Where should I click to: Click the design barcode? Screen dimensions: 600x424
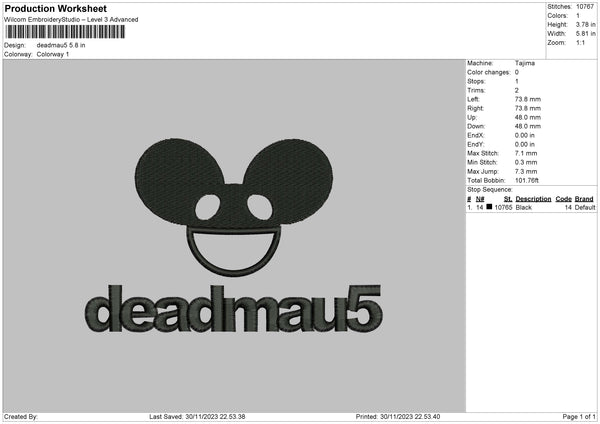point(65,32)
